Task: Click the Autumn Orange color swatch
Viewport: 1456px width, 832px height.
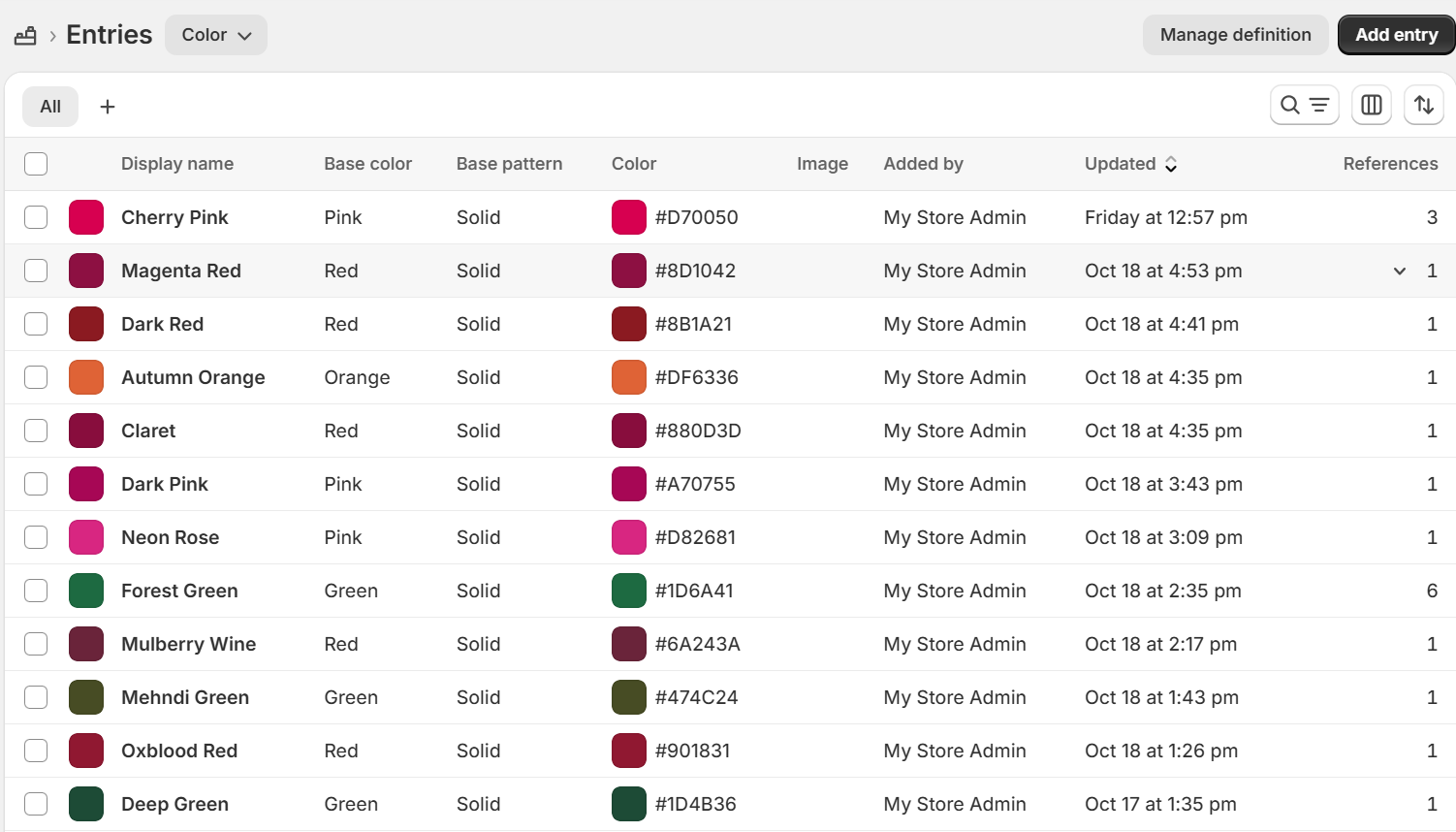Action: (x=86, y=377)
